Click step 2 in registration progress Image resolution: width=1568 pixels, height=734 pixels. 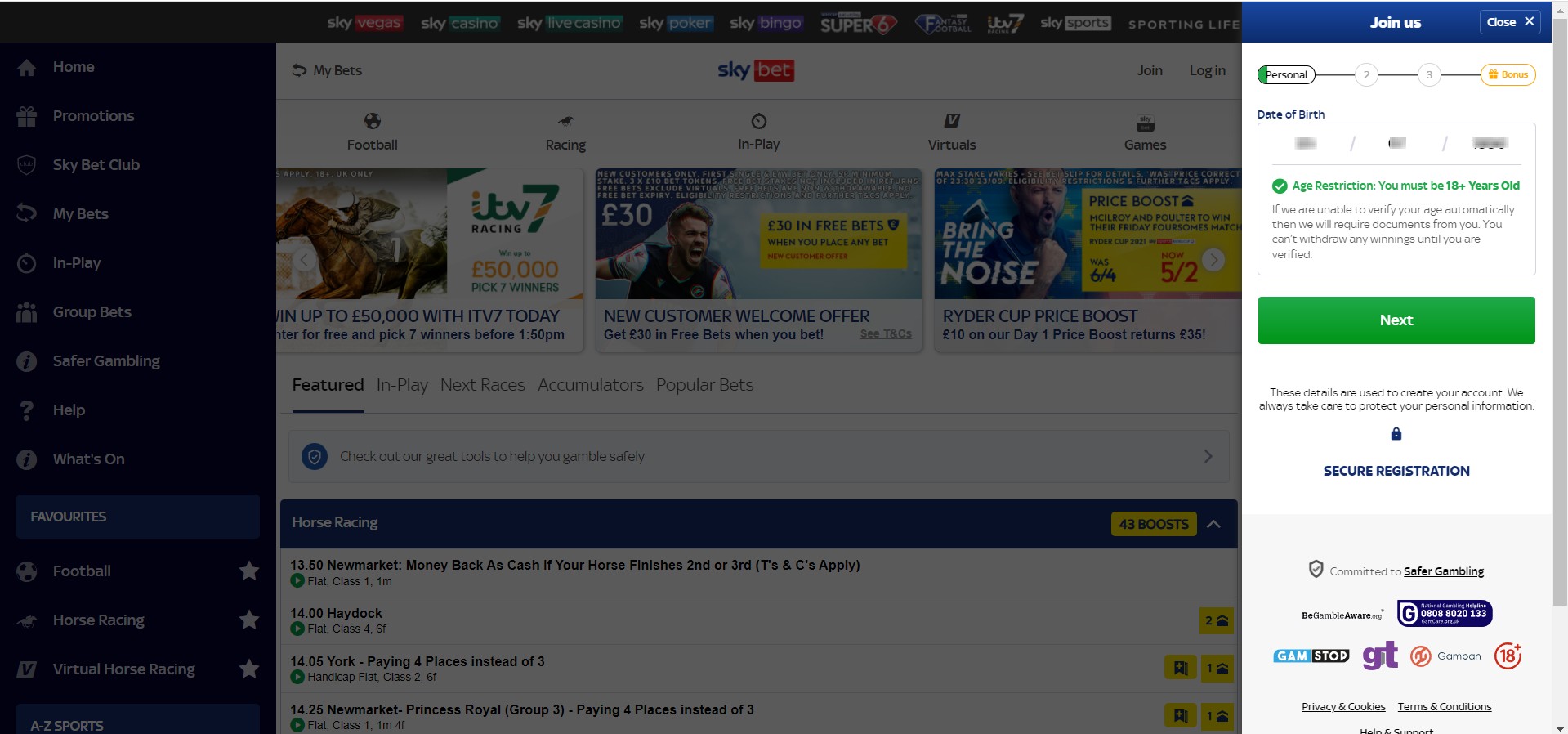1366,74
